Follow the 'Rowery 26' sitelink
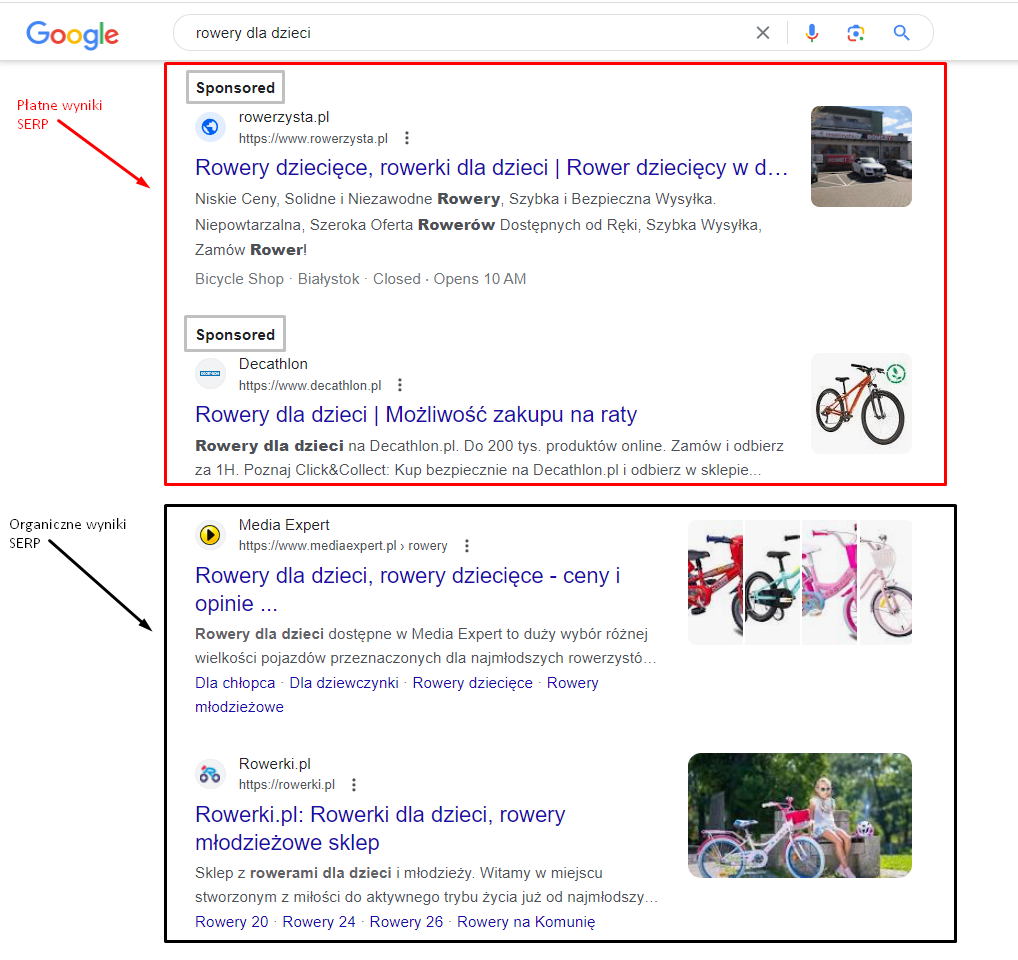 coord(406,922)
